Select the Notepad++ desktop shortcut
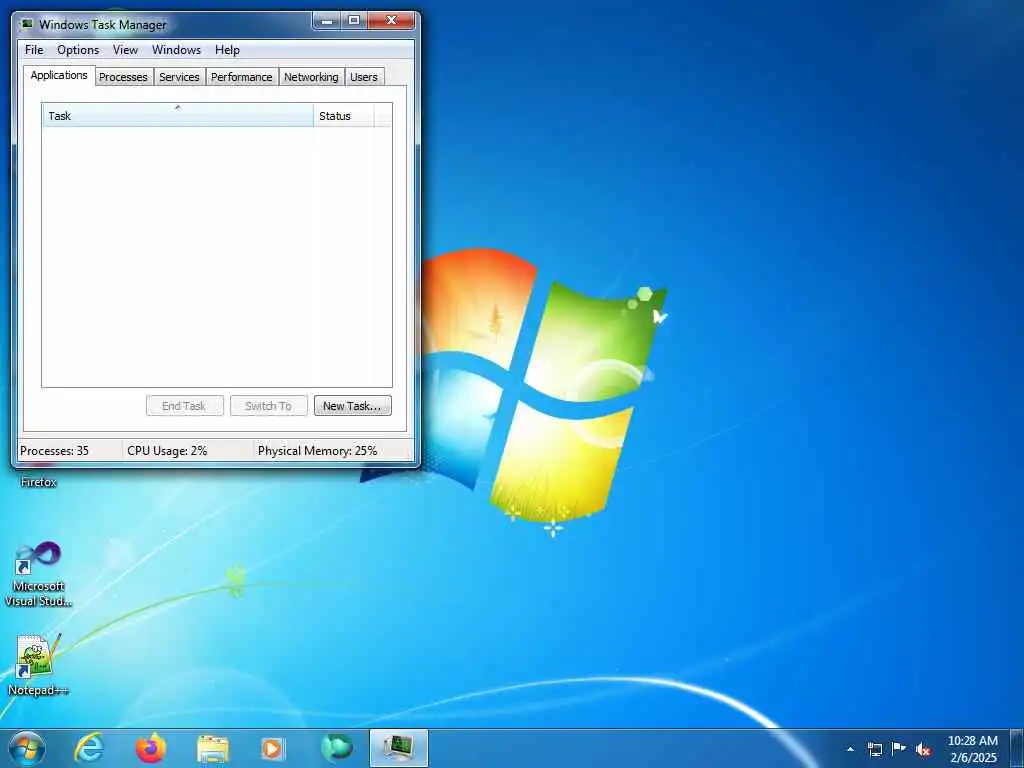This screenshot has height=768, width=1024. coord(39,665)
